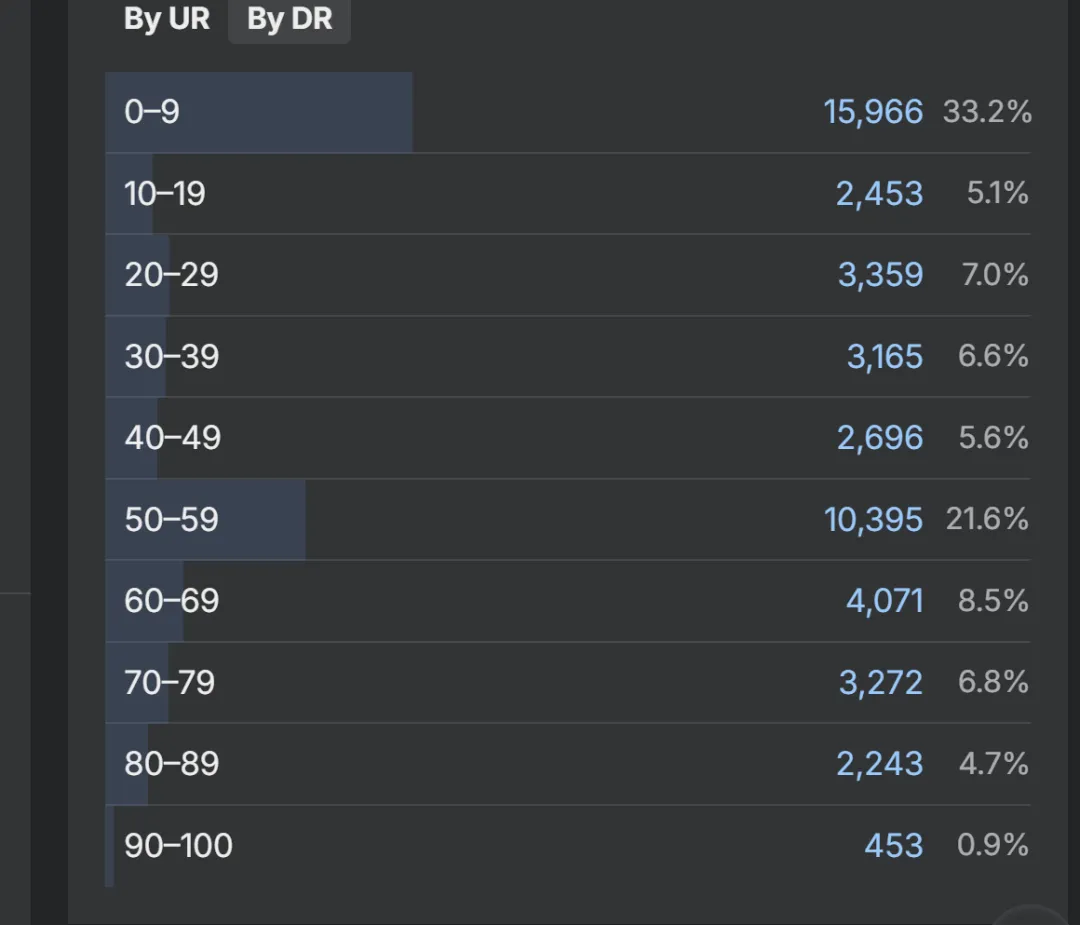Click the 453 count link
The width and height of the screenshot is (1080, 925).
893,845
